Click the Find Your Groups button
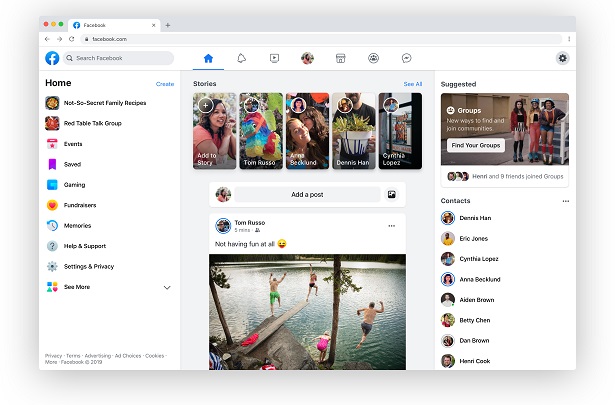615x405 pixels. pyautogui.click(x=476, y=146)
